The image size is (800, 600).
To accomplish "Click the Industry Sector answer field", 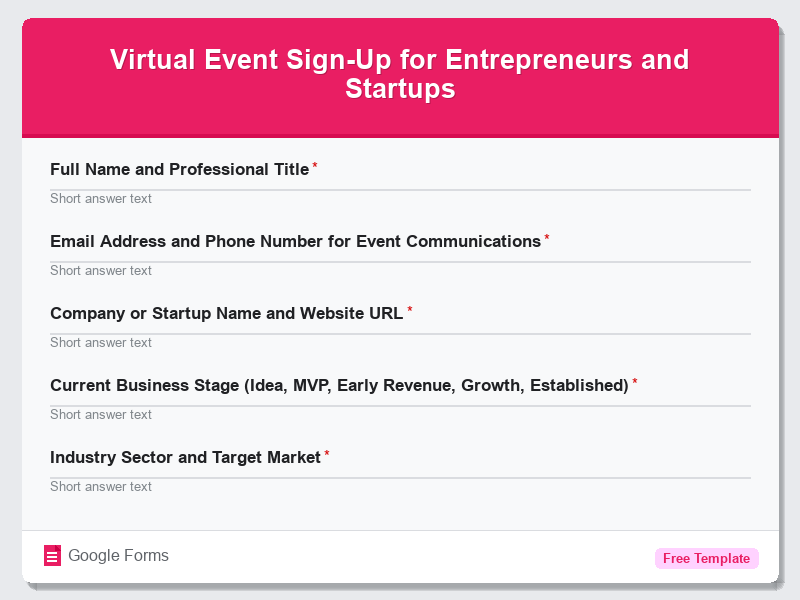I will tap(400, 486).
